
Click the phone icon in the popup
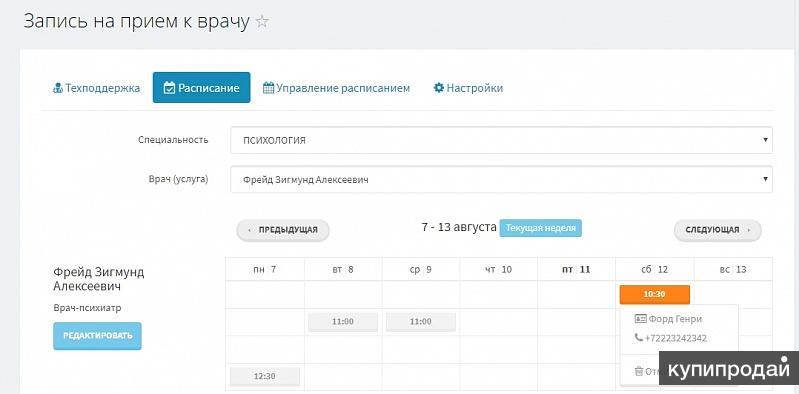click(x=639, y=338)
